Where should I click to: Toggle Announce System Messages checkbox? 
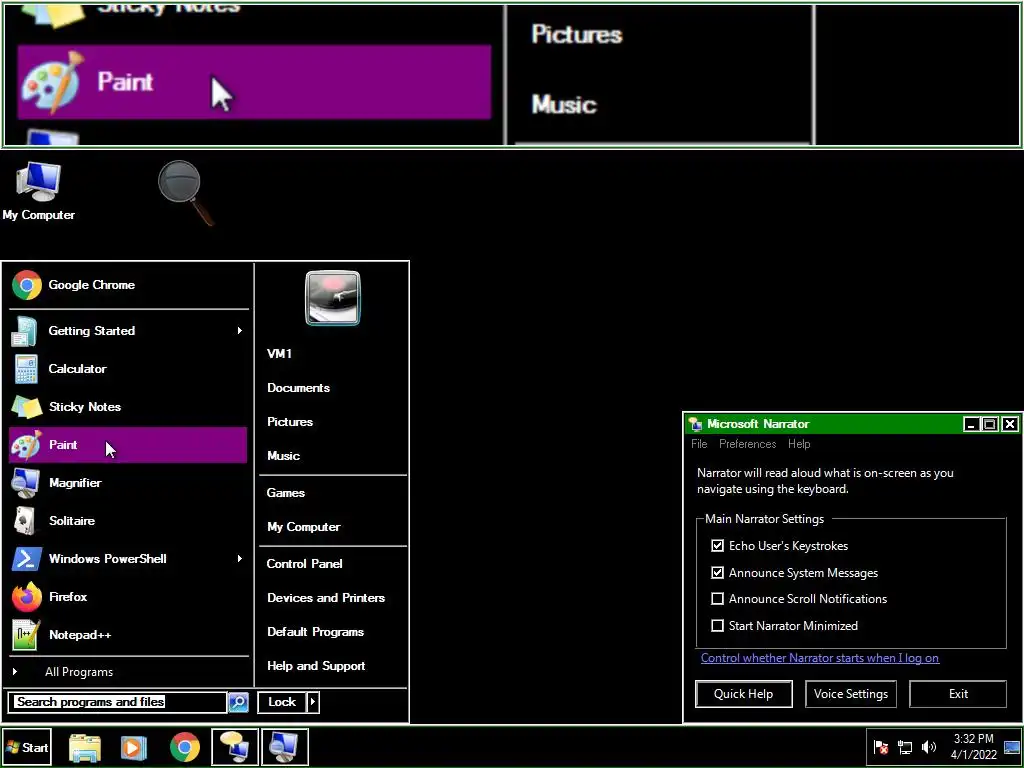(718, 573)
